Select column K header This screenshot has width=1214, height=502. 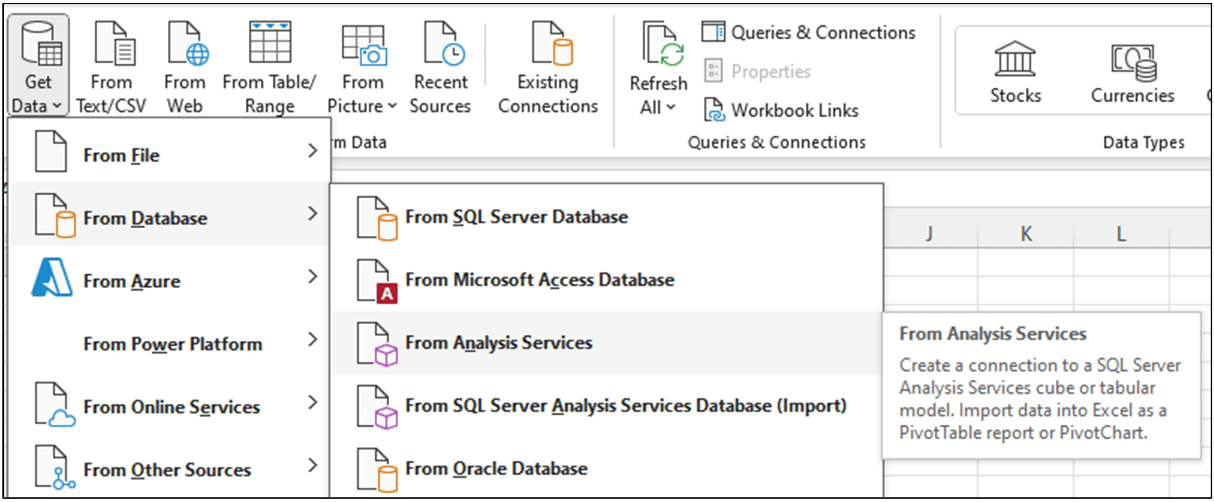click(1026, 233)
